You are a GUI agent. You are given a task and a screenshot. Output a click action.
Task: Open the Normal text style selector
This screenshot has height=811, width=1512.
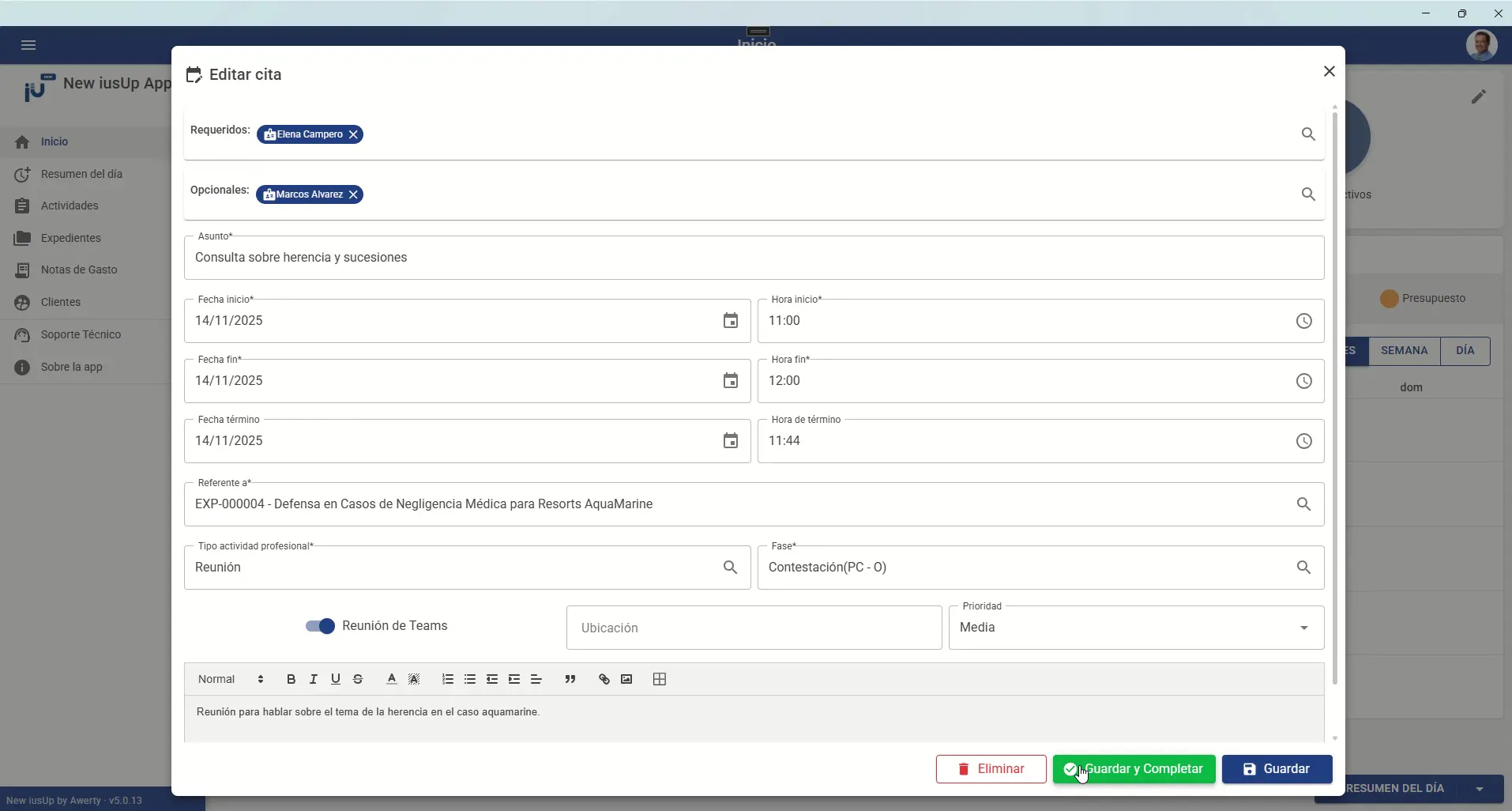[x=231, y=679]
